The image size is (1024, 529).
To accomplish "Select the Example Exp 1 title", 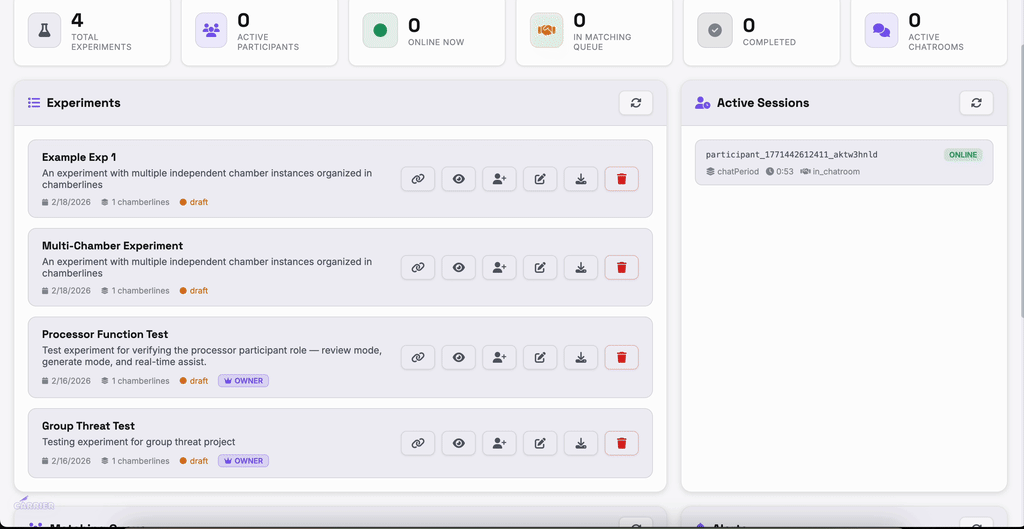I will (x=79, y=157).
